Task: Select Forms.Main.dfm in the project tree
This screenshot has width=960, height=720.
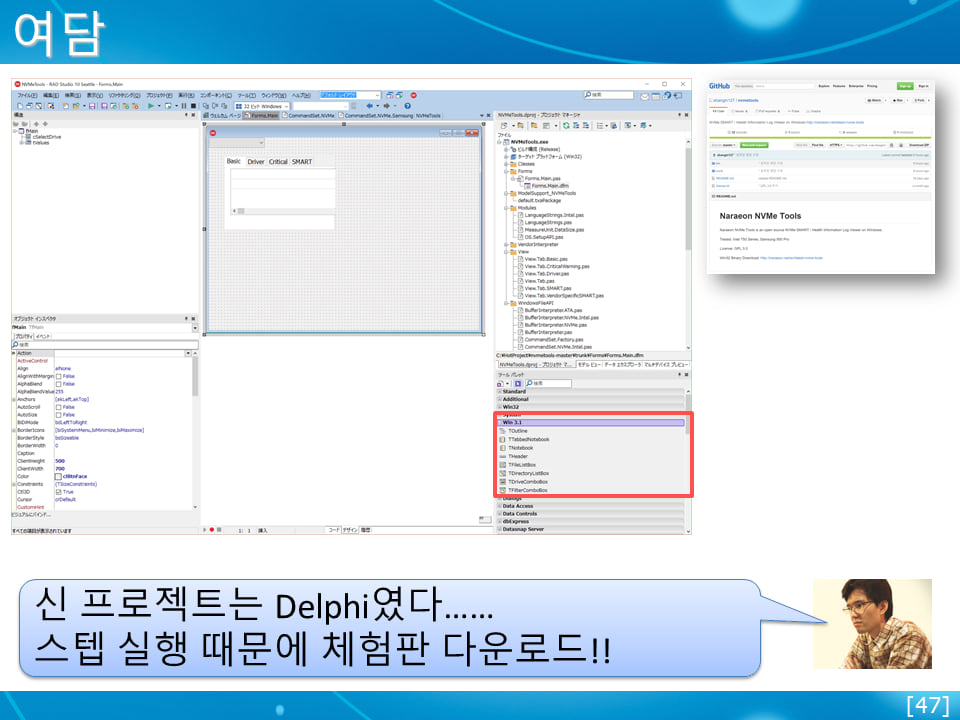Action: click(x=547, y=186)
